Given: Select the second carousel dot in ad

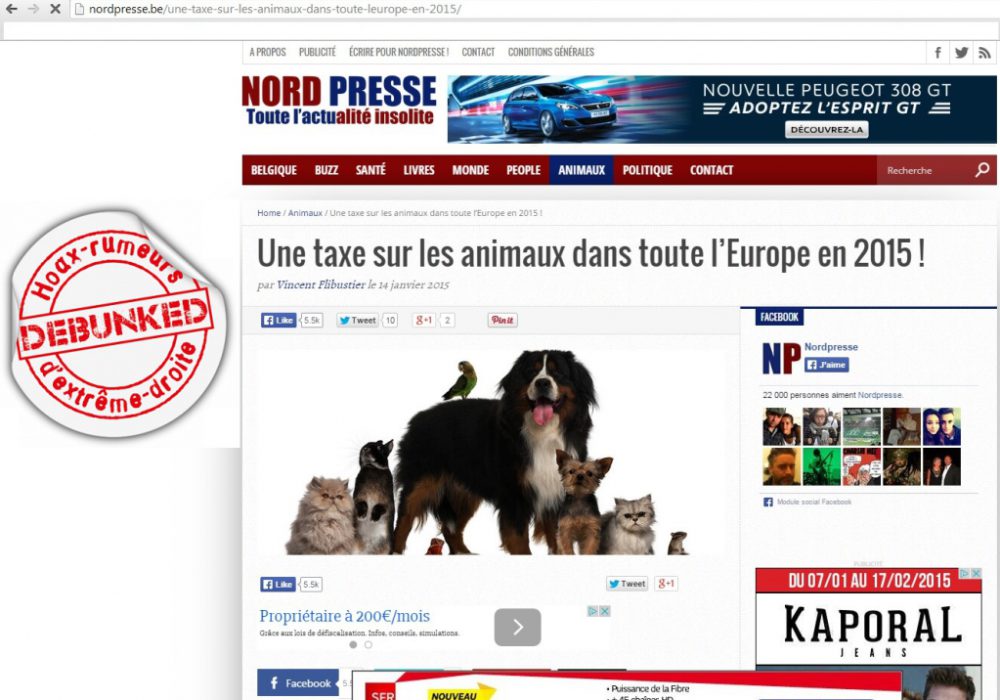Looking at the screenshot, I should pyautogui.click(x=368, y=645).
